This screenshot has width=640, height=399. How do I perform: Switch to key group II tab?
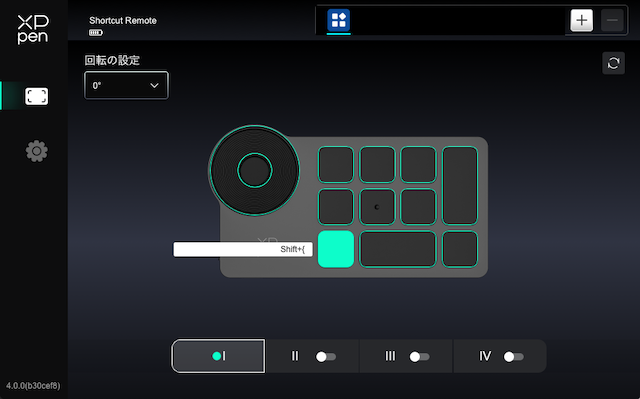295,356
